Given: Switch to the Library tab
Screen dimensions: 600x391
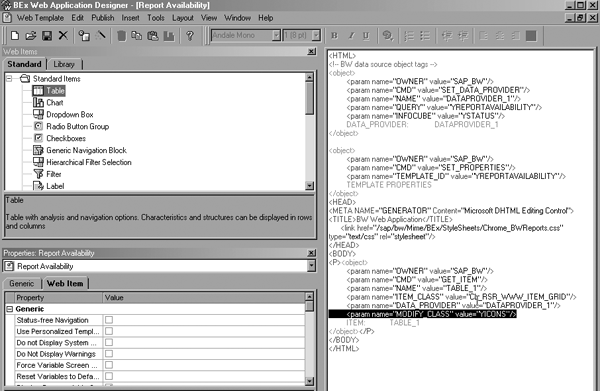Looking at the screenshot, I should [x=64, y=64].
